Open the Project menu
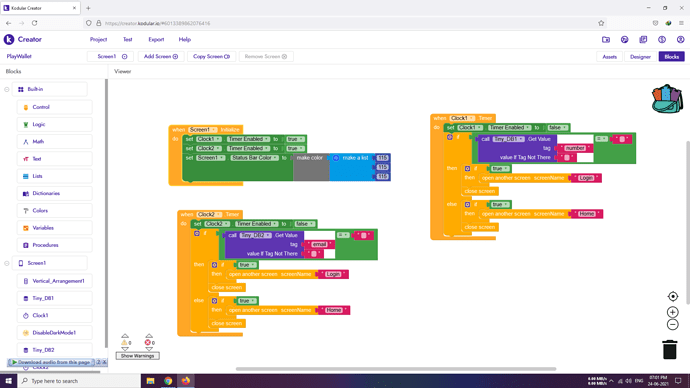The width and height of the screenshot is (690, 388). pyautogui.click(x=99, y=40)
